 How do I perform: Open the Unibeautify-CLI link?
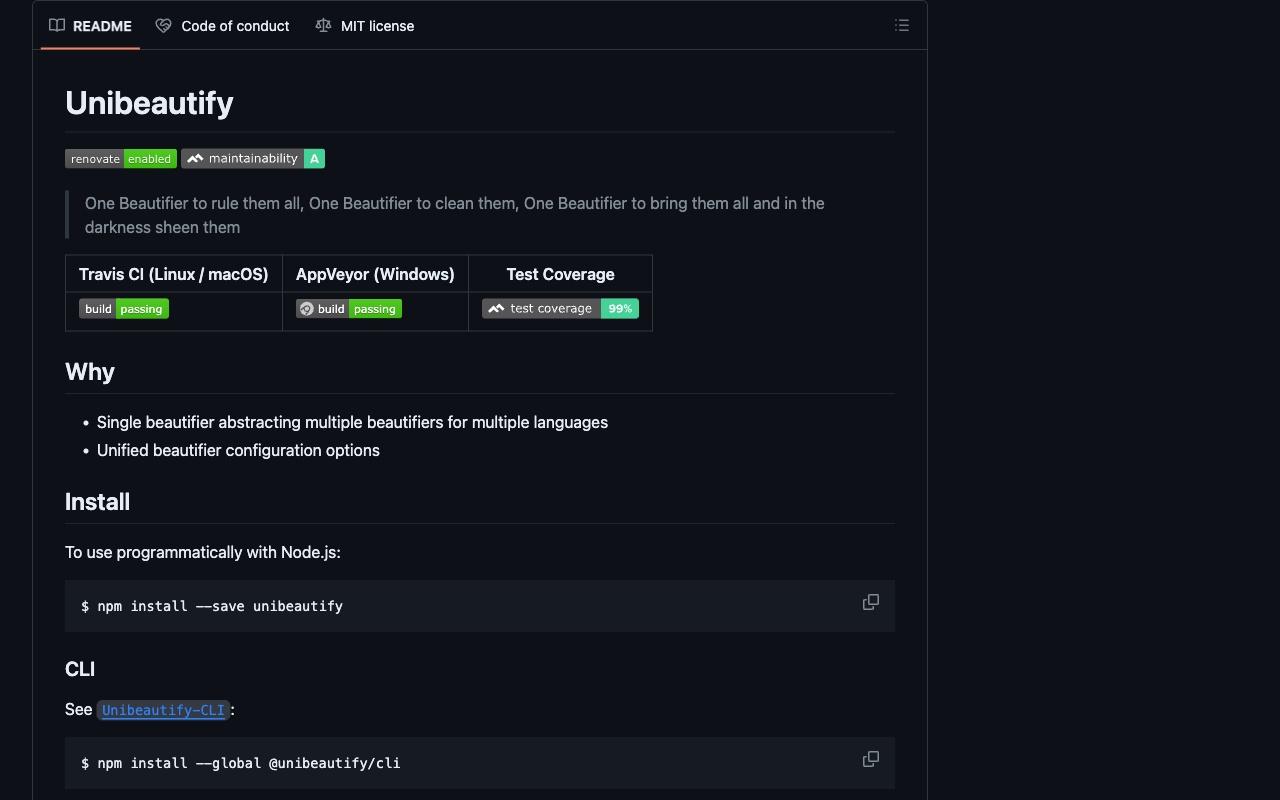[x=164, y=710]
